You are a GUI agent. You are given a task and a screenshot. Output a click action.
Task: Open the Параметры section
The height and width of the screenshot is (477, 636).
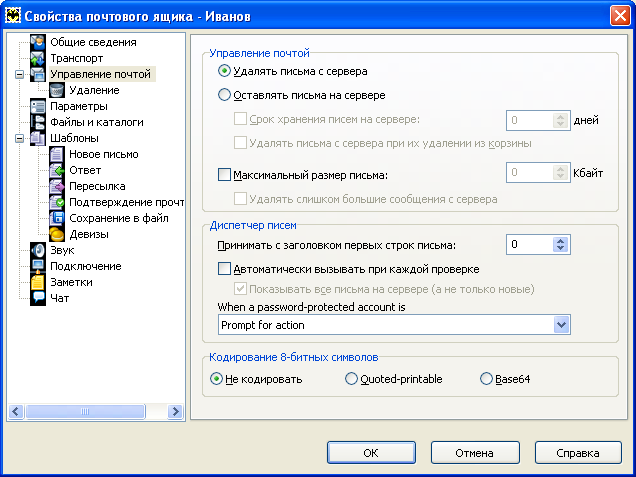(x=79, y=106)
